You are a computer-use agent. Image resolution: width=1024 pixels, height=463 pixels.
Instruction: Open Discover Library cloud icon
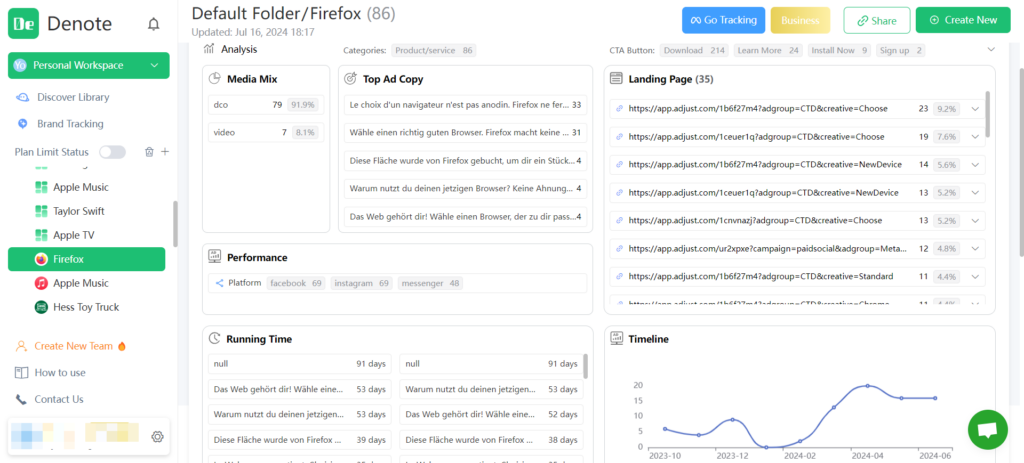point(22,97)
